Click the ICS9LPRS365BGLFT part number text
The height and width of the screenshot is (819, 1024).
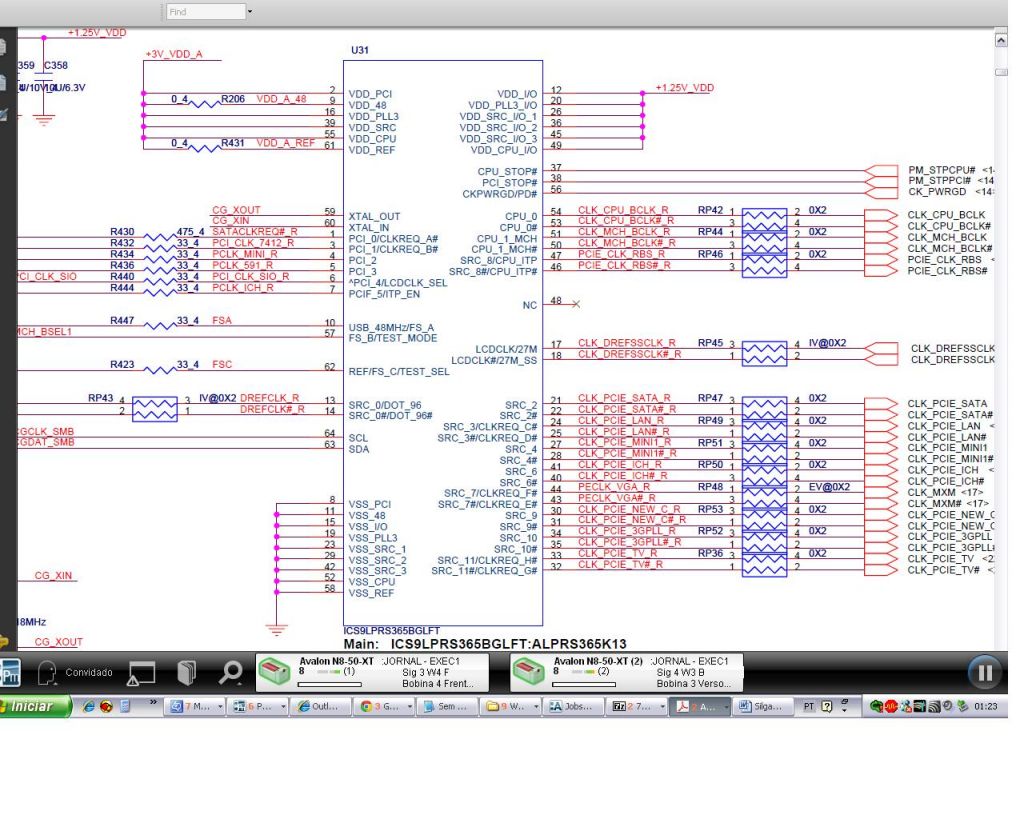point(392,631)
